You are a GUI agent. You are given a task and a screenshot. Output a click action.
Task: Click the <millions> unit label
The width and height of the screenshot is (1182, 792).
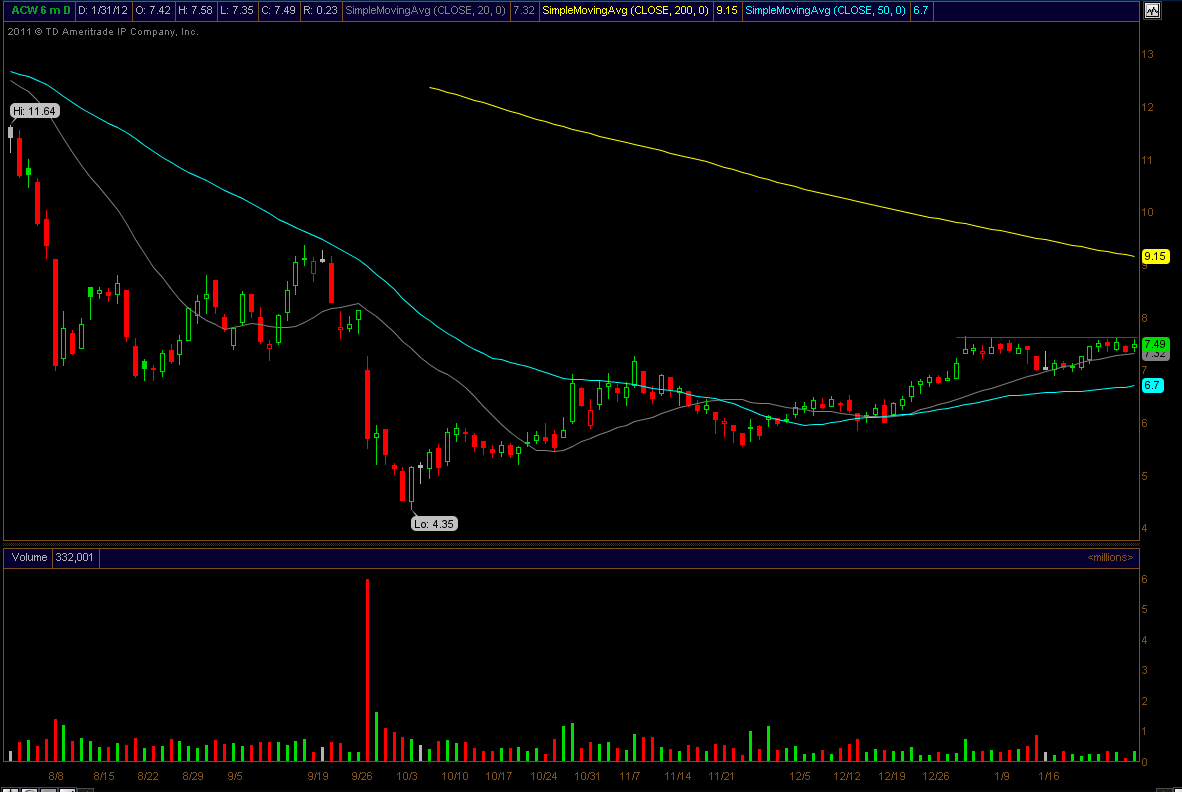point(1110,557)
